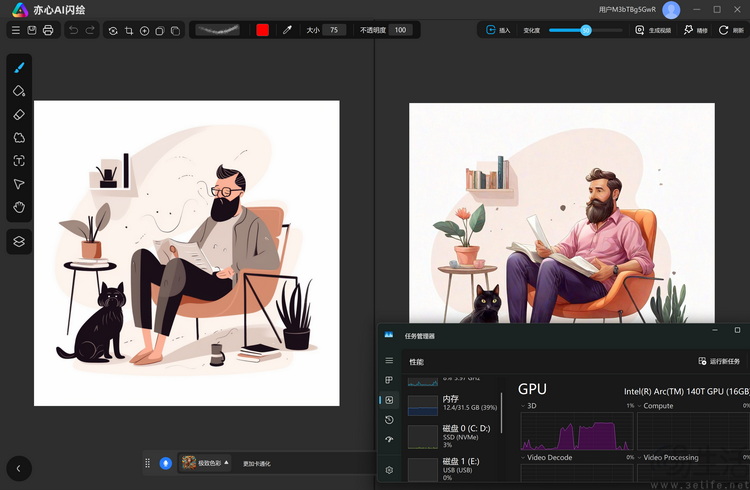Choose the eraser tool
Viewport: 750px width, 490px height.
pos(19,114)
